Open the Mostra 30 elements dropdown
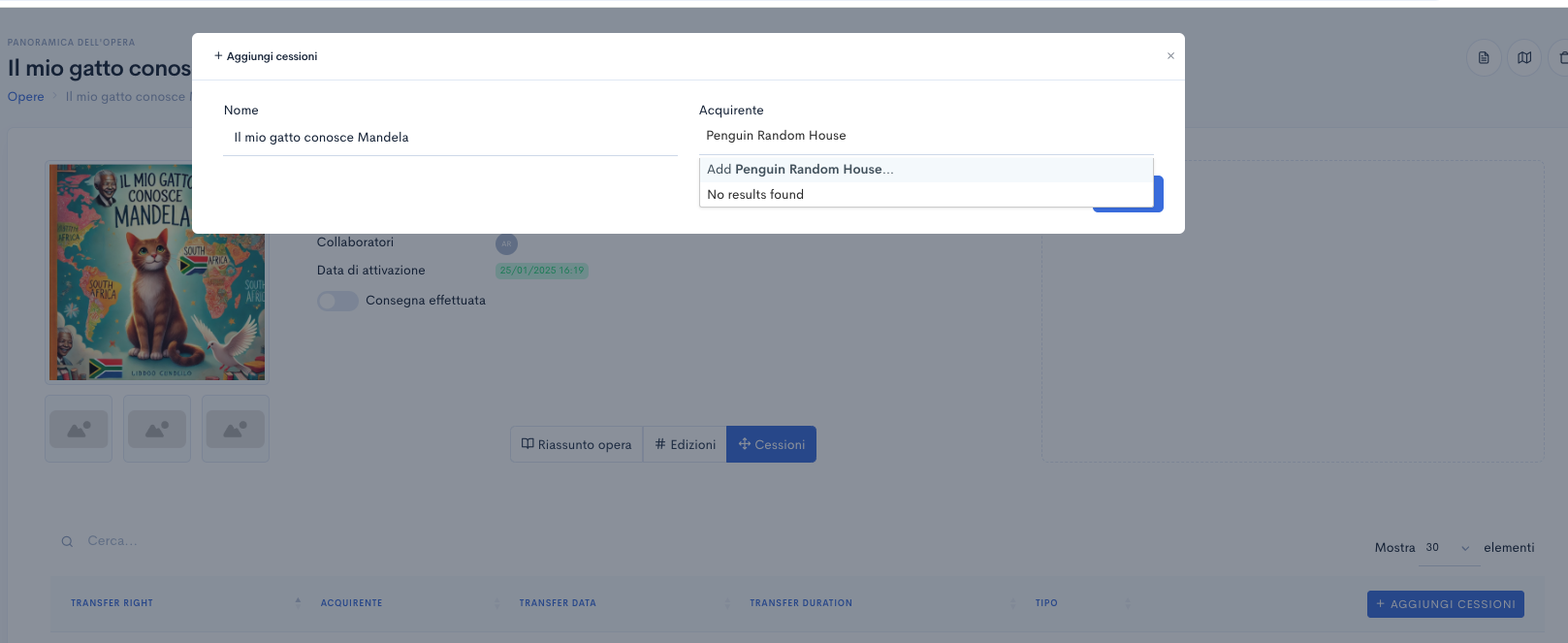Image resolution: width=1568 pixels, height=643 pixels. point(1449,548)
